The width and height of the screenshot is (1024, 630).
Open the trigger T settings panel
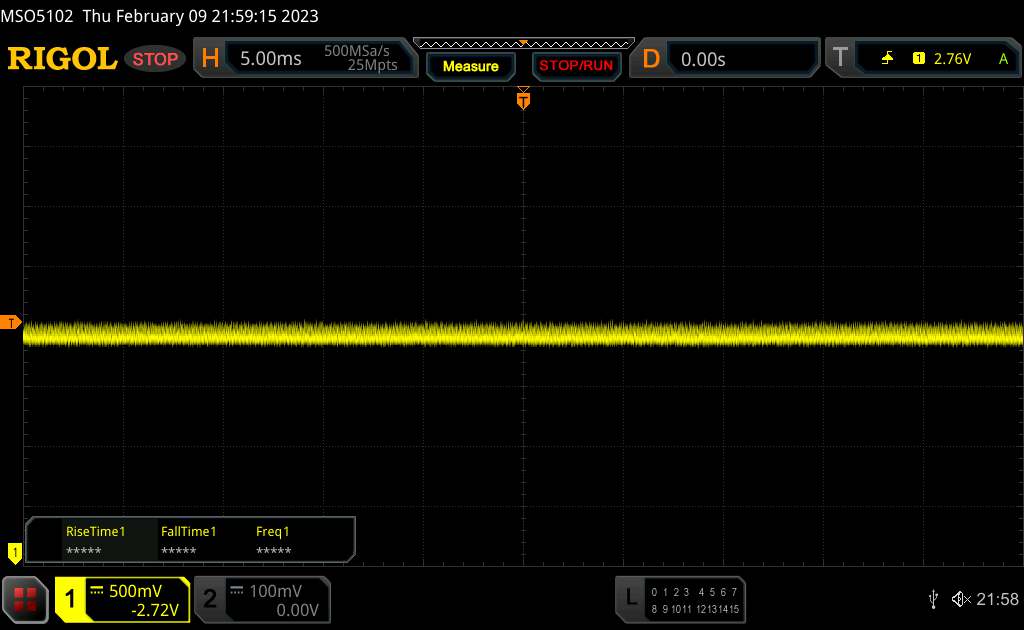point(924,59)
